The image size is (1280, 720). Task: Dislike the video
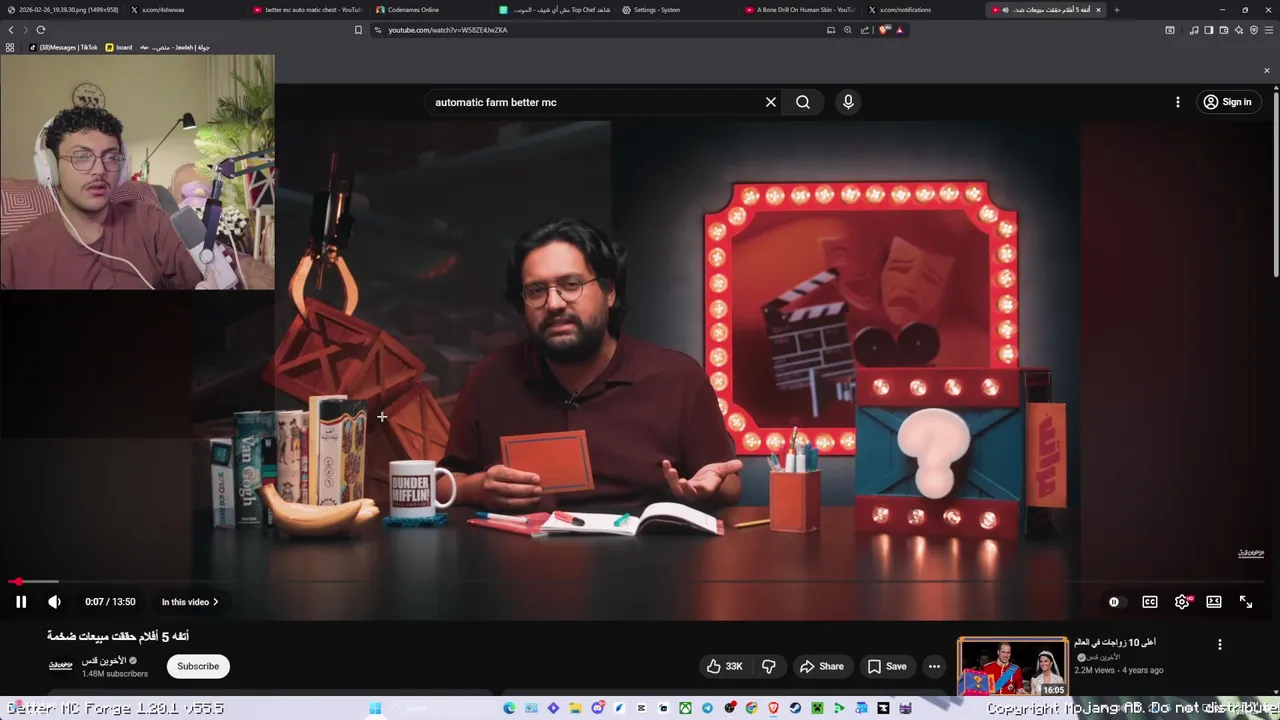(769, 666)
